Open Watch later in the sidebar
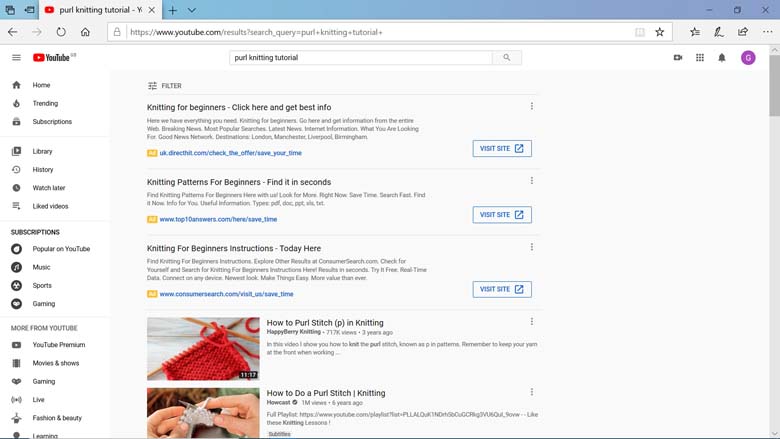Viewport: 780px width, 439px height. coord(48,188)
